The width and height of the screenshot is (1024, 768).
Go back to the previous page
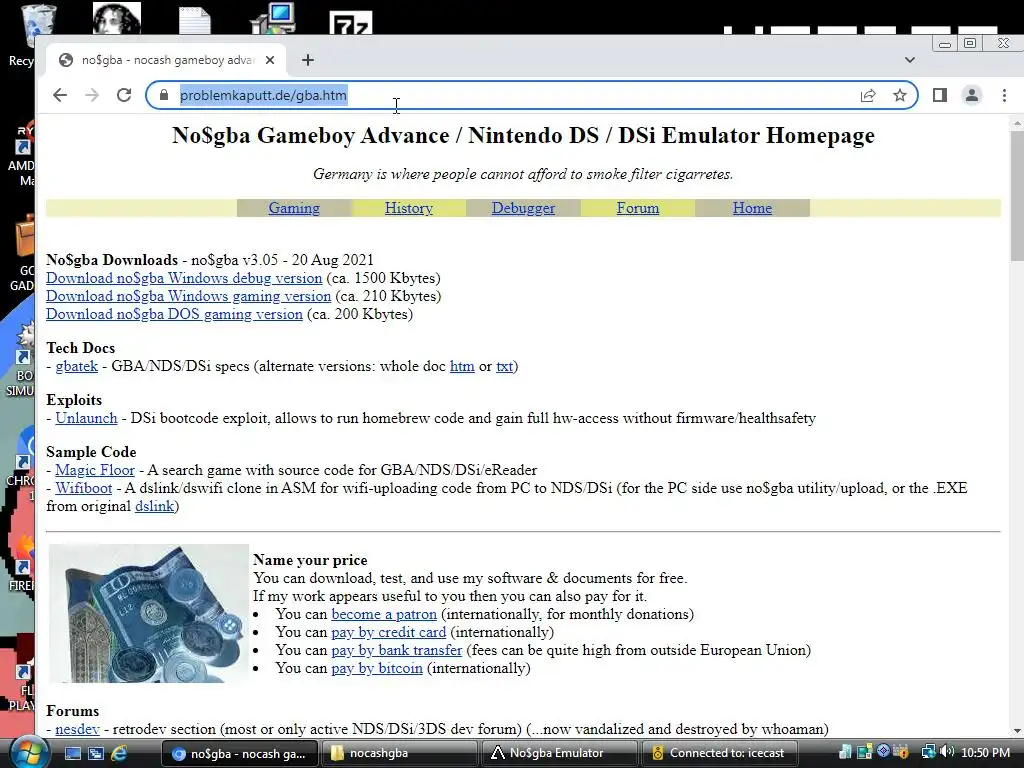(x=60, y=95)
